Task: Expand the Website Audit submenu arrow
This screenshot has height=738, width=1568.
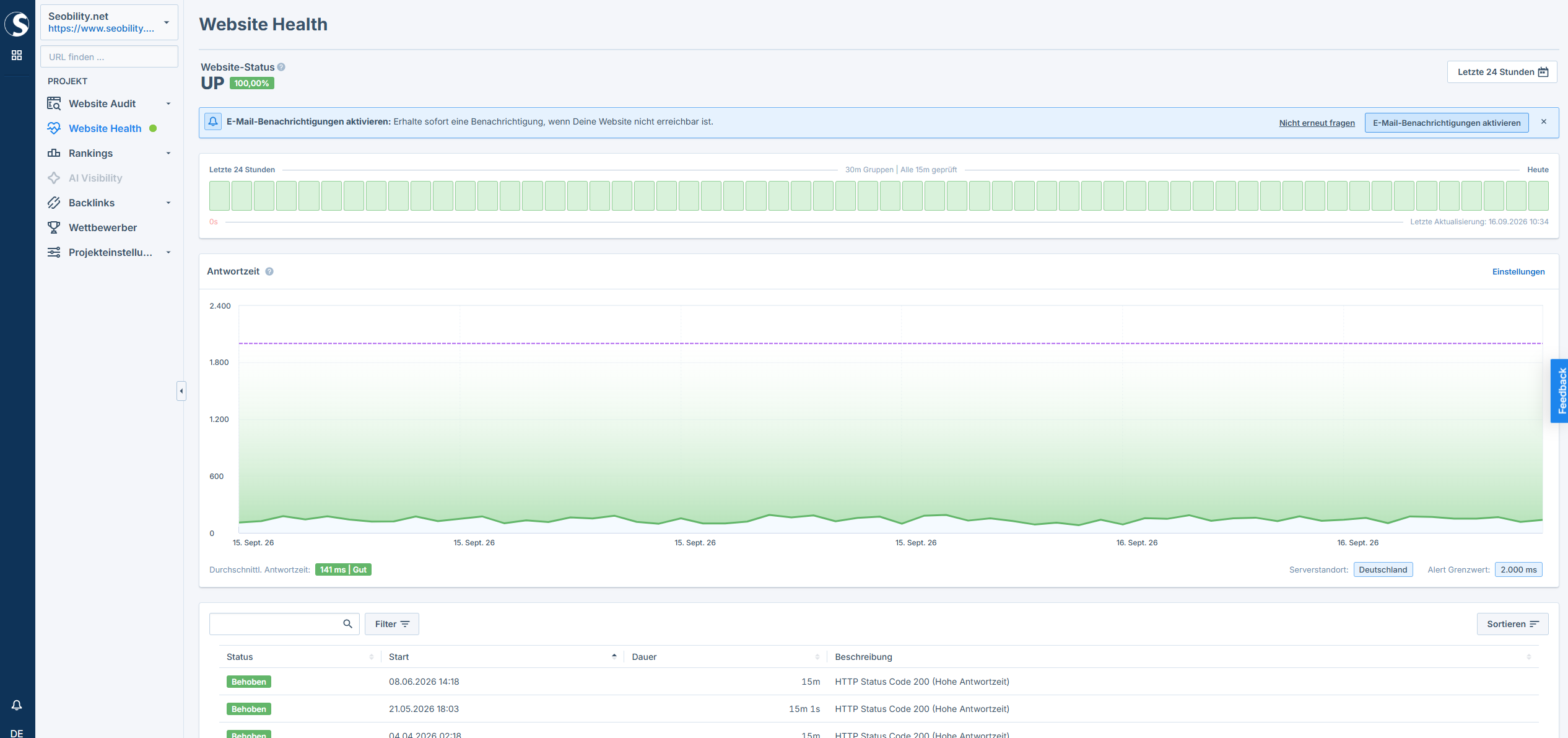Action: click(x=168, y=103)
